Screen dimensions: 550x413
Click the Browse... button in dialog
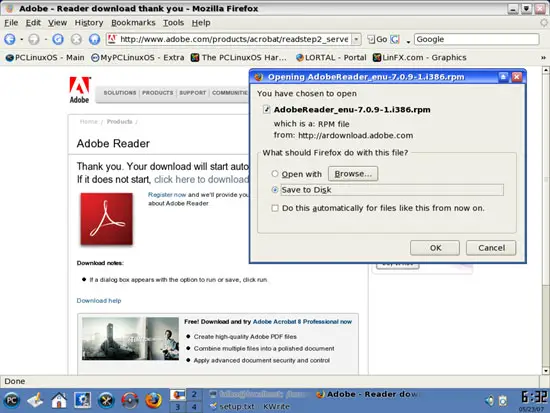pyautogui.click(x=353, y=174)
